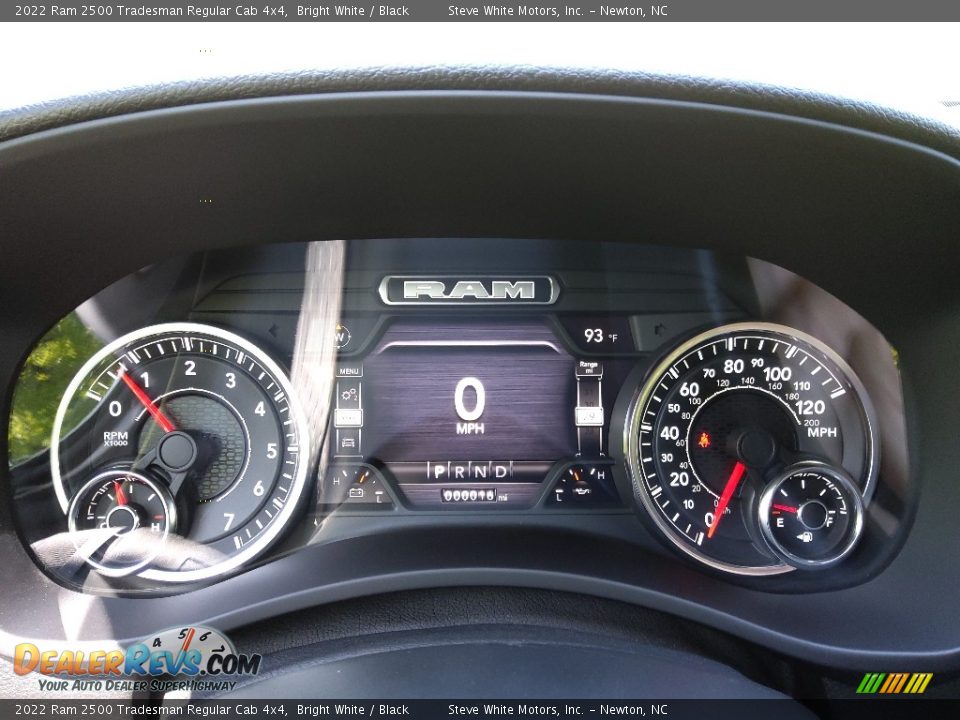Select the gears settings icon under MENU
The image size is (960, 720).
pos(349,394)
